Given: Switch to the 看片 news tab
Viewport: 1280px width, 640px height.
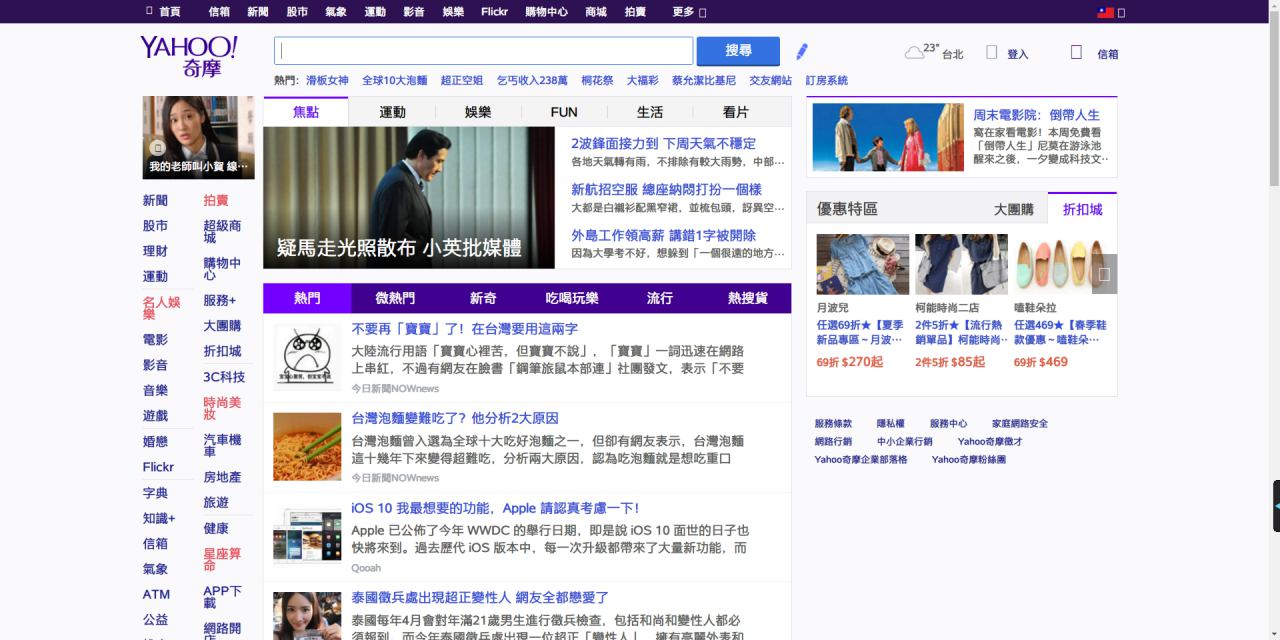Looking at the screenshot, I should coord(735,112).
